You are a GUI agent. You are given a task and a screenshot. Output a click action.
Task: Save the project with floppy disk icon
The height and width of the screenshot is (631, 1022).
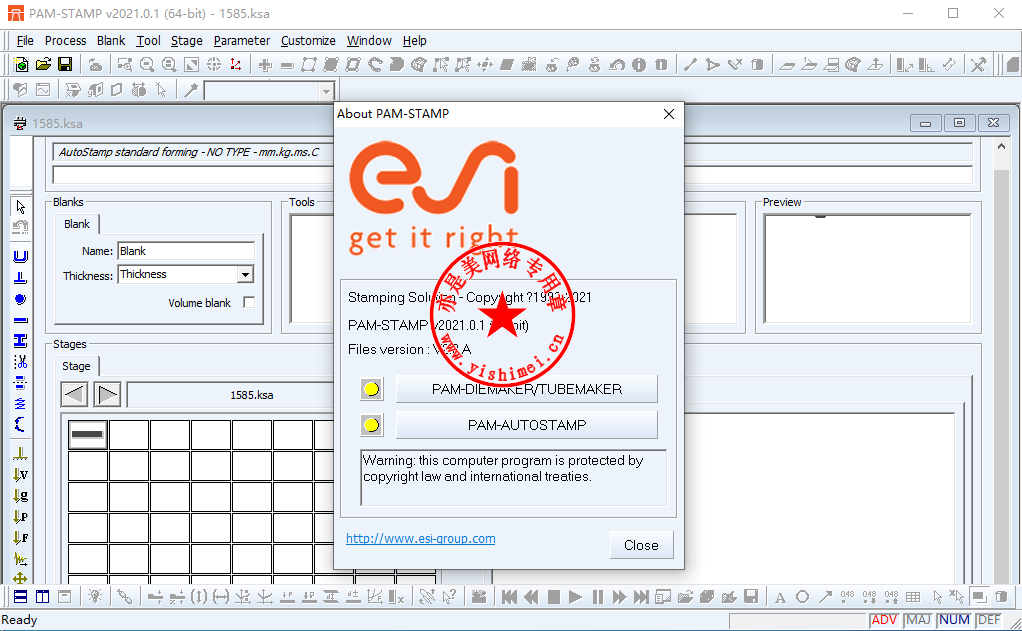click(x=65, y=65)
